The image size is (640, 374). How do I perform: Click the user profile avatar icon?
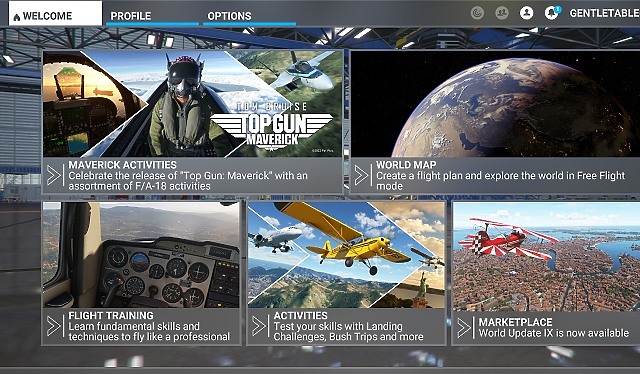coord(527,13)
